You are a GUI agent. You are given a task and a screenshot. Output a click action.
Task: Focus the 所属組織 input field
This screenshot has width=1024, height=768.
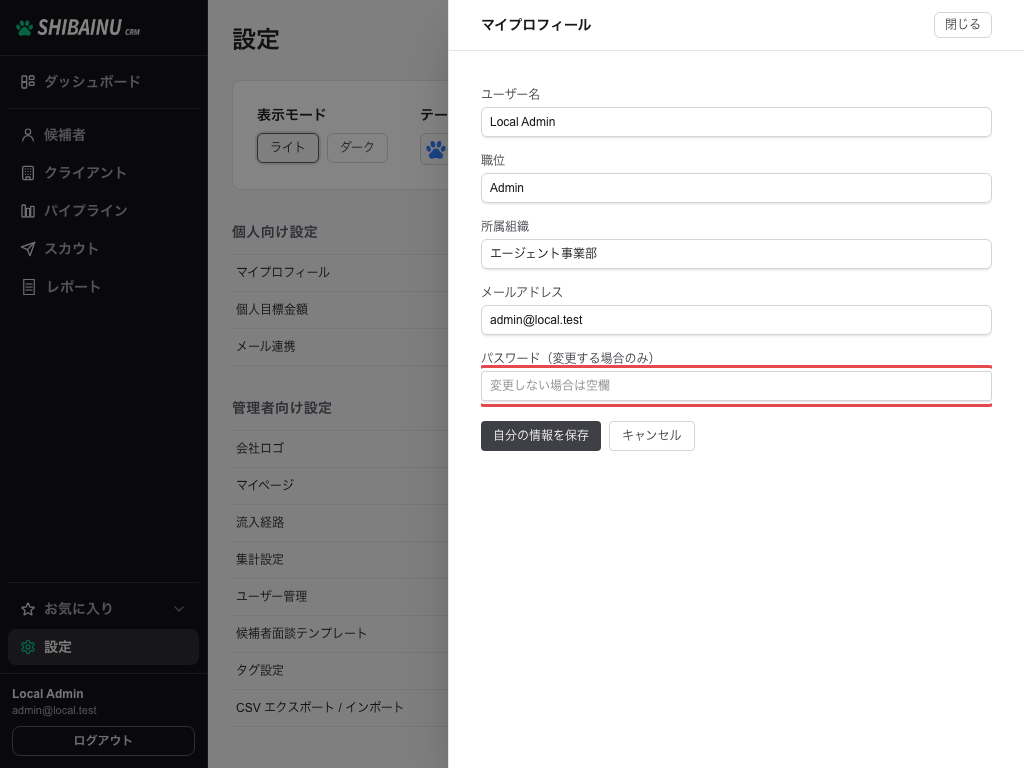[x=736, y=254]
